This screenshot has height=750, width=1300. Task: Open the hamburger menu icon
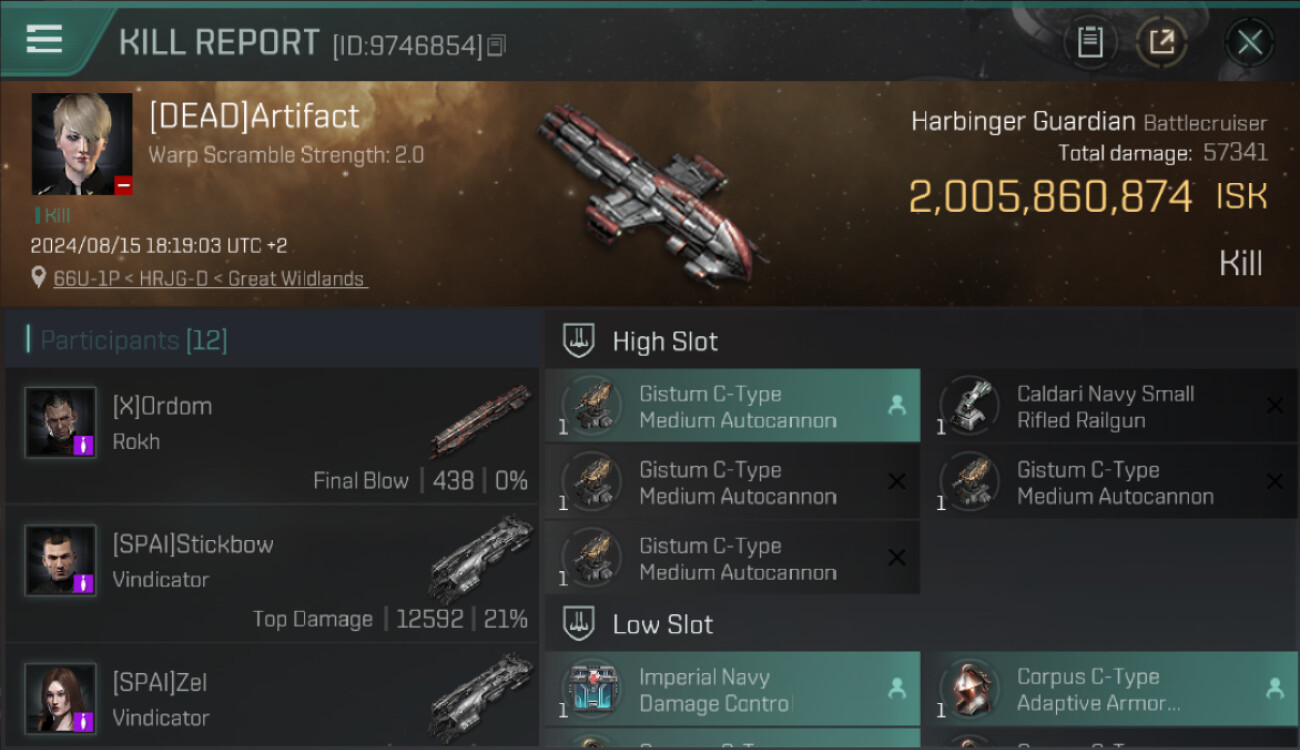point(44,40)
